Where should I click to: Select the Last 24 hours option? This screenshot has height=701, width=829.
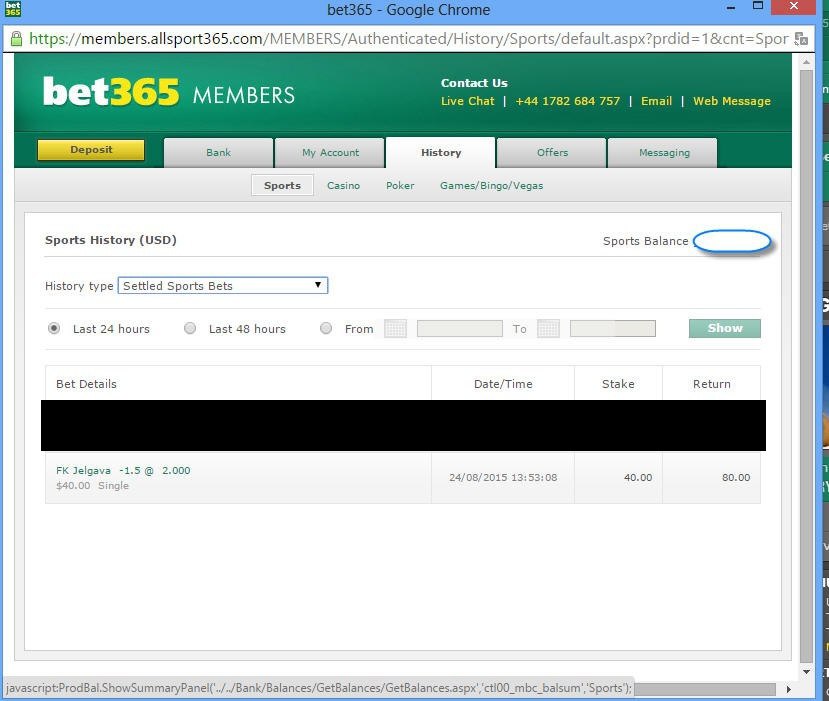[x=54, y=329]
